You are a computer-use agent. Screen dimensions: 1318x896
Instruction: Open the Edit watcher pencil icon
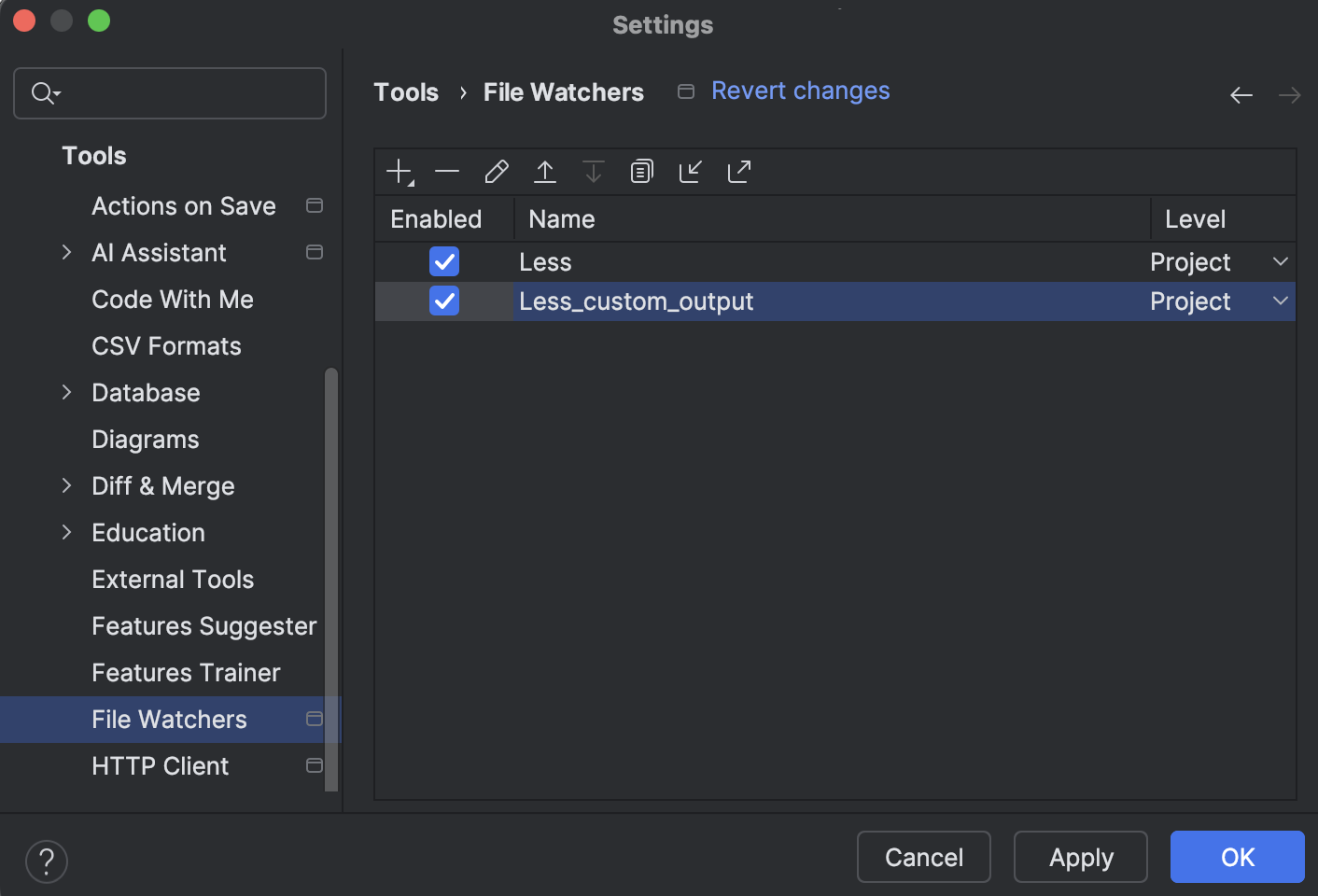click(x=496, y=171)
